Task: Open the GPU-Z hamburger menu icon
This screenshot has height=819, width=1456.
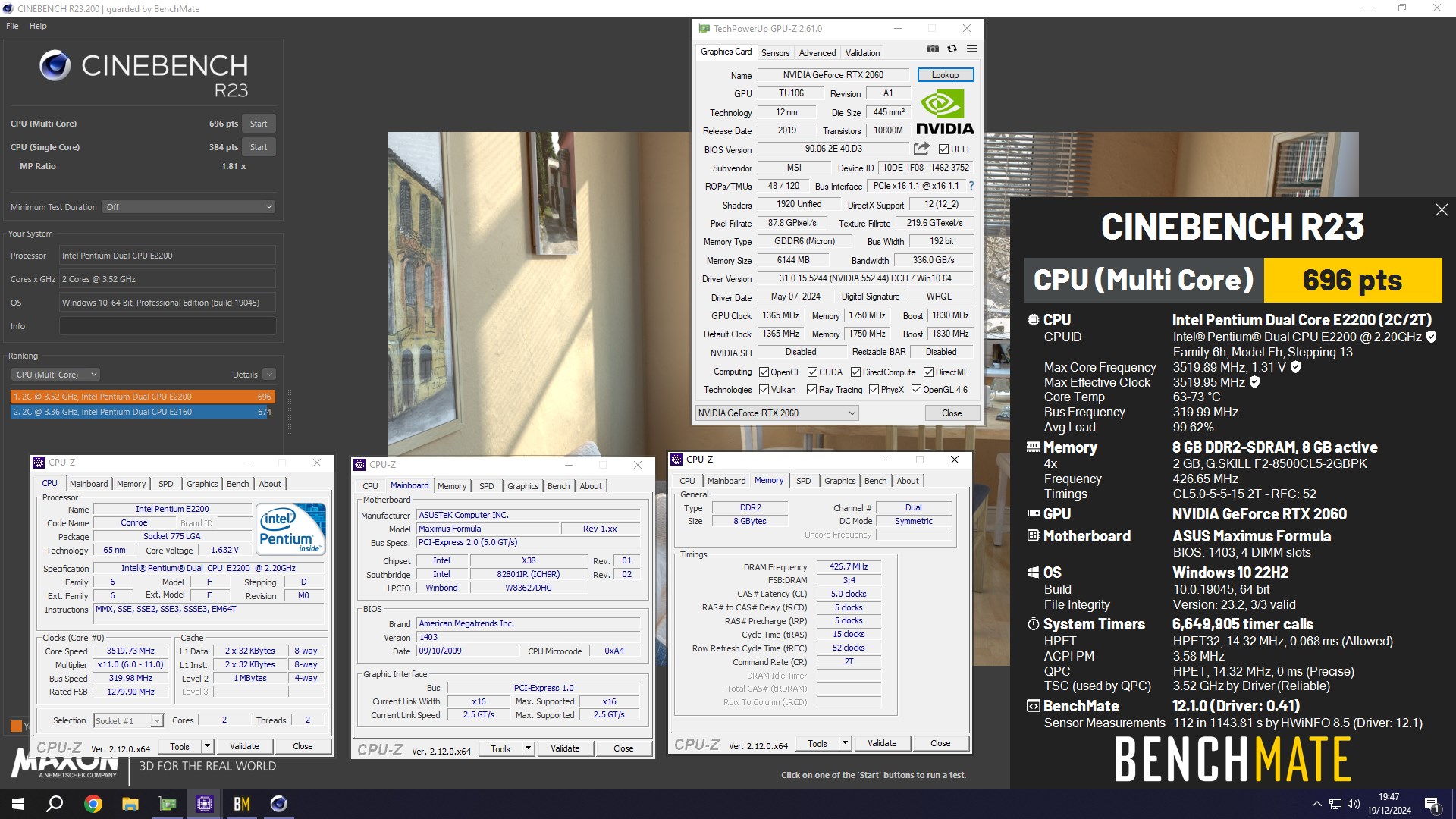Action: coord(971,49)
